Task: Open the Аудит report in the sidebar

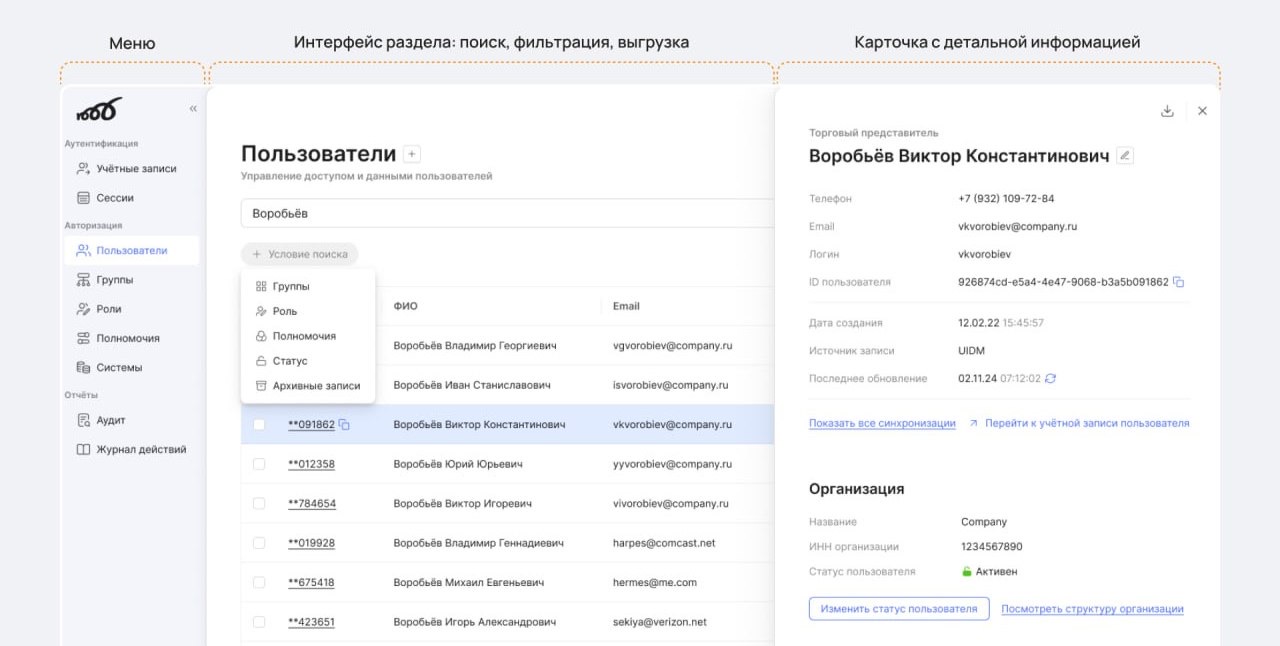Action: [110, 420]
